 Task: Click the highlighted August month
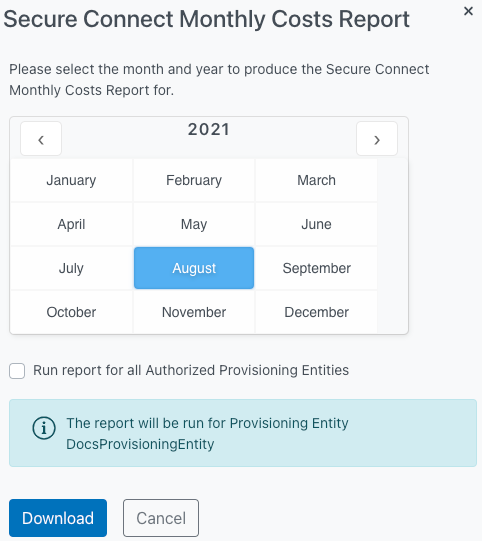click(x=194, y=268)
